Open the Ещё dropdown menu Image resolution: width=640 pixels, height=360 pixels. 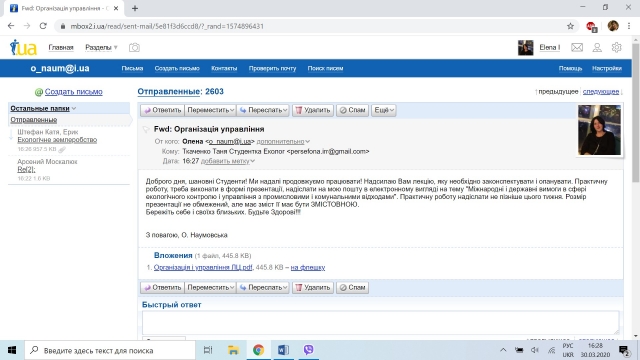[x=384, y=110]
